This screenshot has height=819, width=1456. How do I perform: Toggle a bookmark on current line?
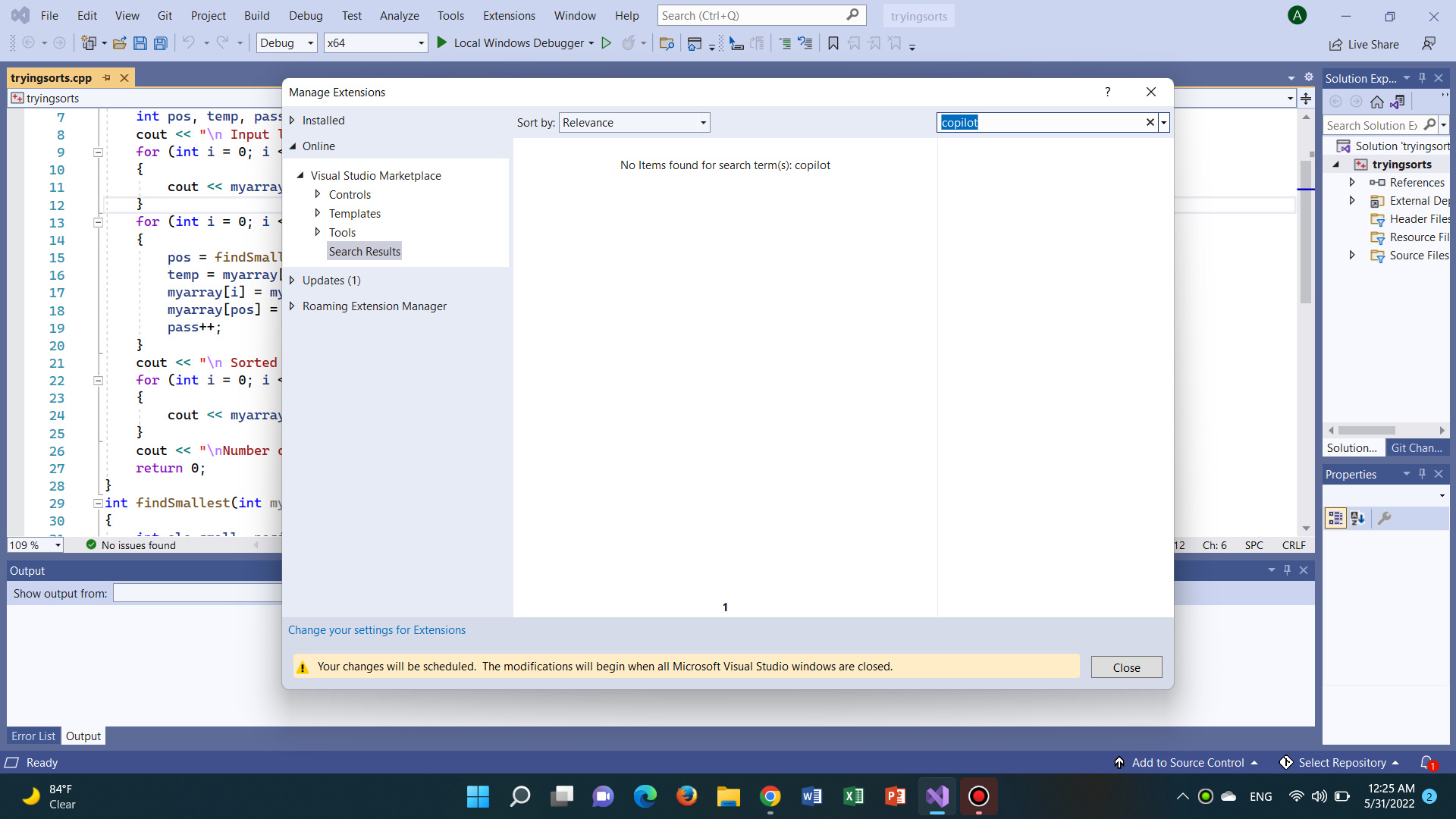click(x=833, y=43)
